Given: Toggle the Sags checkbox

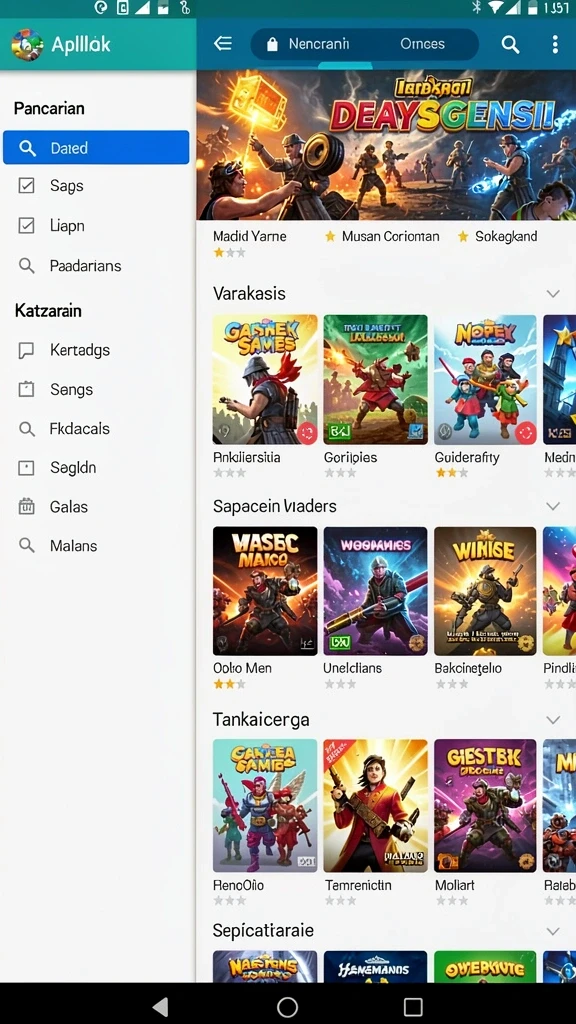Looking at the screenshot, I should click(26, 186).
